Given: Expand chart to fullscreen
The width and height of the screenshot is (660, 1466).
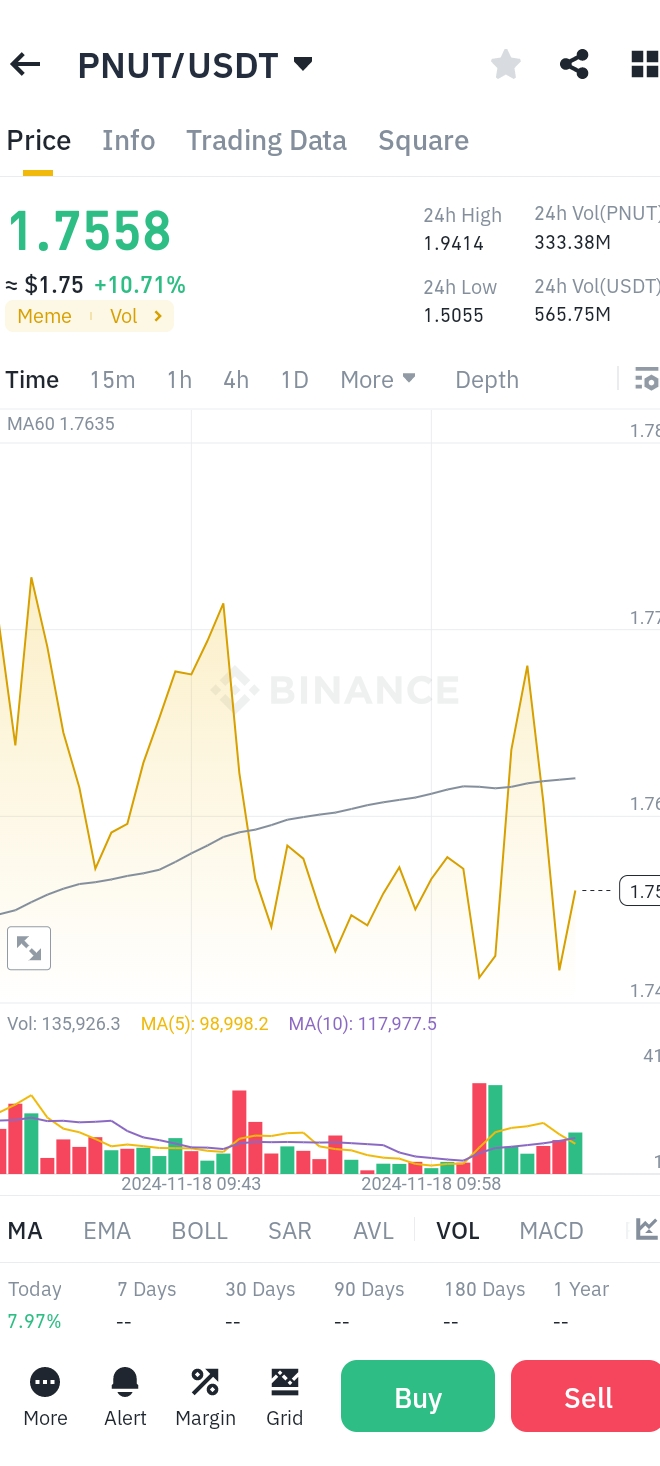Looking at the screenshot, I should coord(29,948).
